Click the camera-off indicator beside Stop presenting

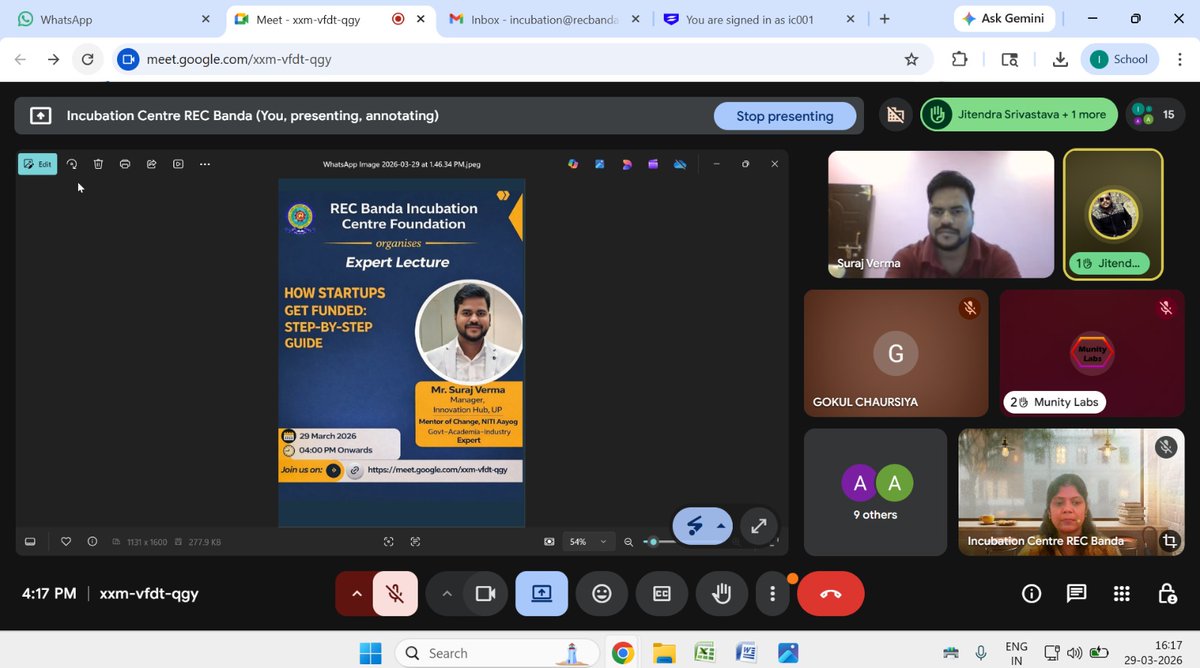click(896, 116)
